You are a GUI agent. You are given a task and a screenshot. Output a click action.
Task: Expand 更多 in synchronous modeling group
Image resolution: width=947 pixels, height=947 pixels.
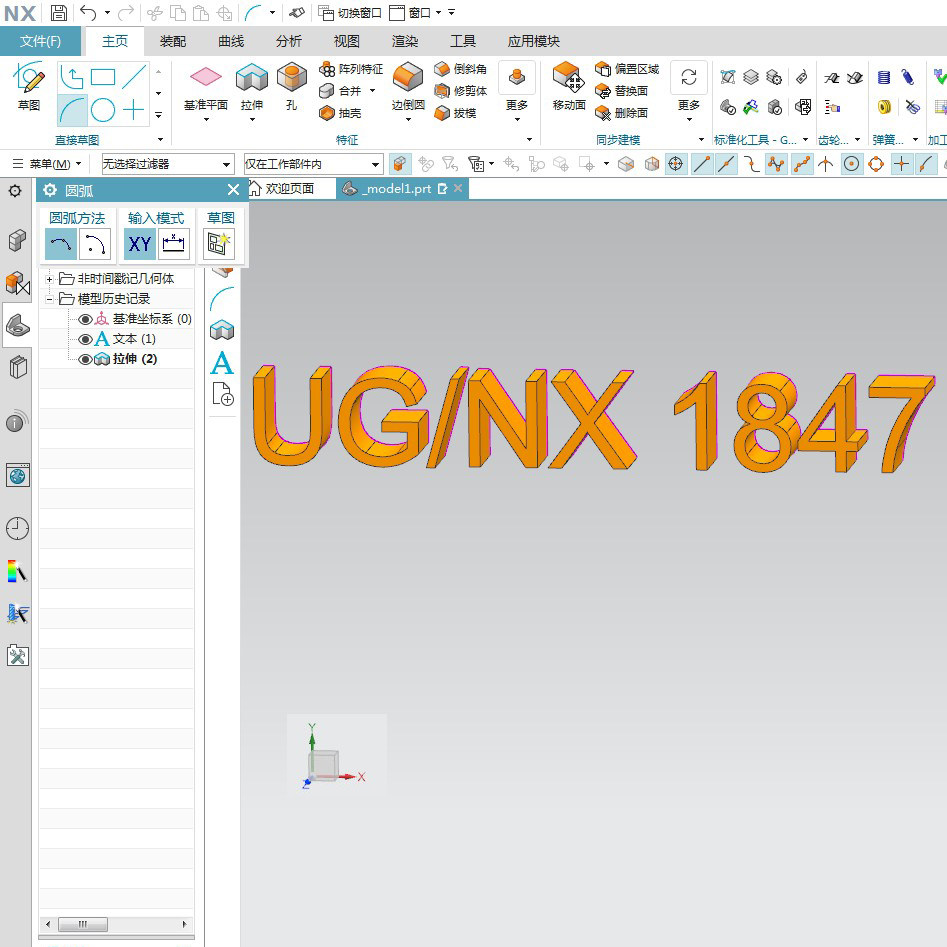point(689,92)
